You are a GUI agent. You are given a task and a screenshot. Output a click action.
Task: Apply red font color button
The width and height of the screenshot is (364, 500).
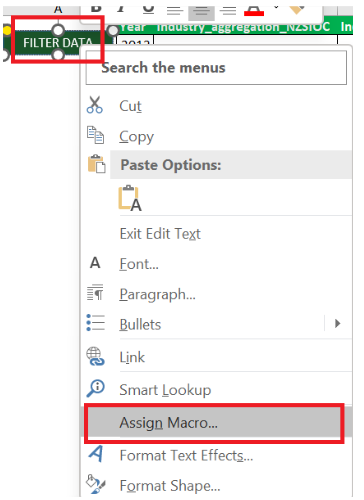(x=254, y=10)
